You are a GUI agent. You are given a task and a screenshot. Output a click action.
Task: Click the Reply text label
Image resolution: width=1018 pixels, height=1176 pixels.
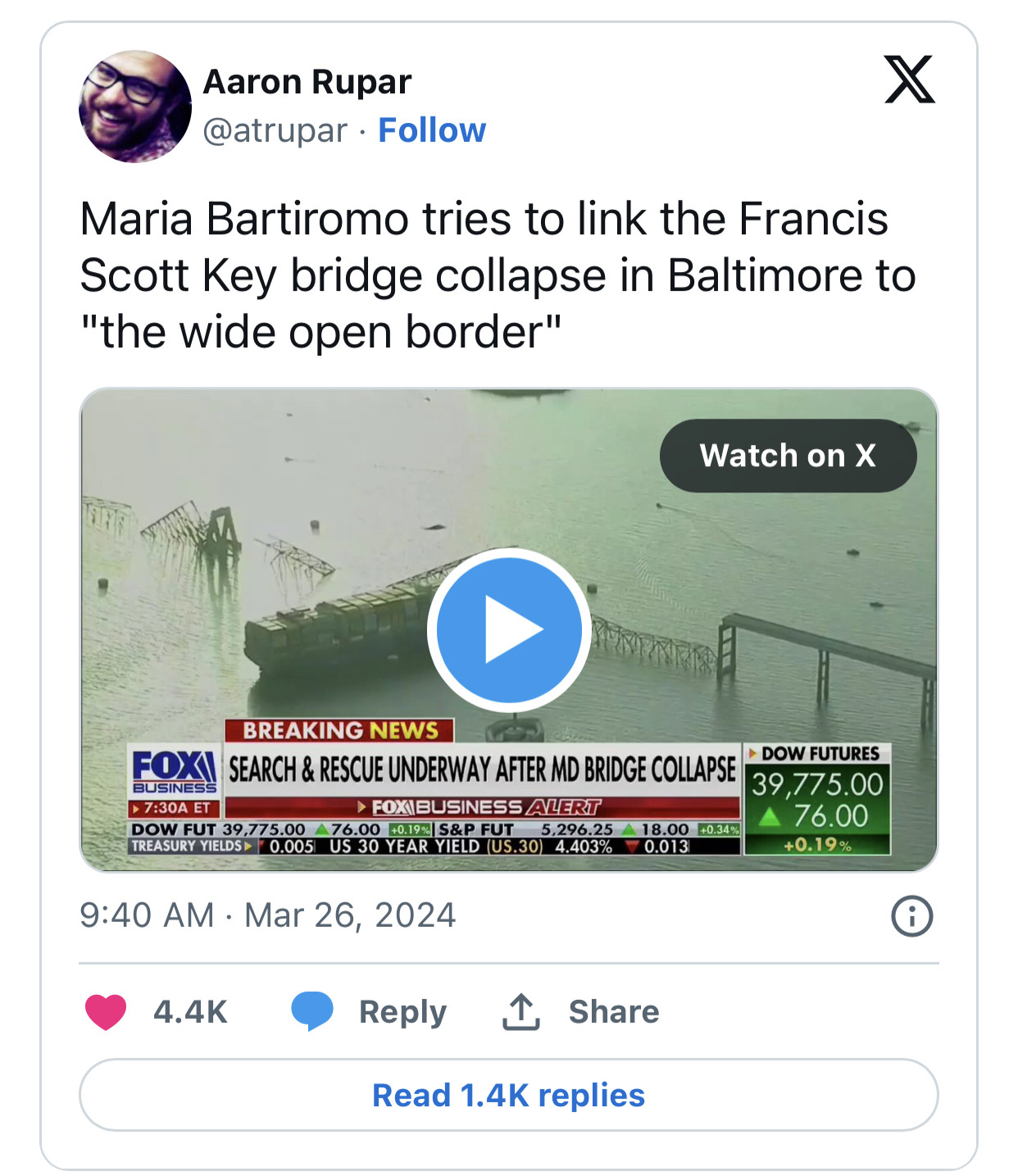point(402,1012)
